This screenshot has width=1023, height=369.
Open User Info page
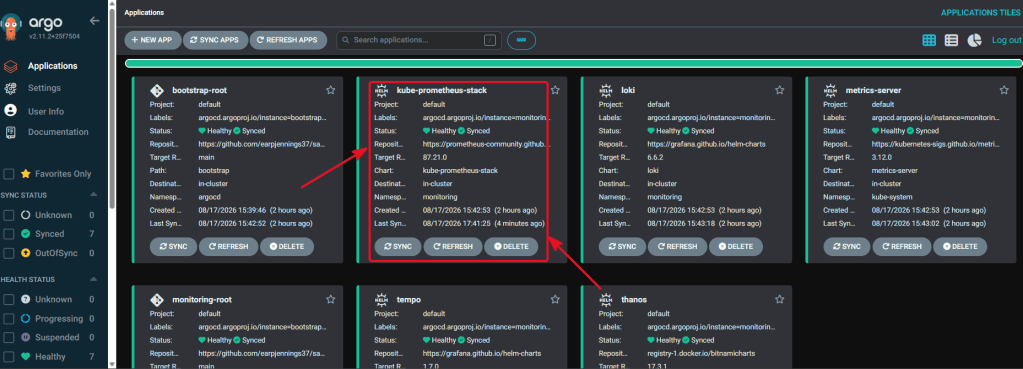coord(46,111)
